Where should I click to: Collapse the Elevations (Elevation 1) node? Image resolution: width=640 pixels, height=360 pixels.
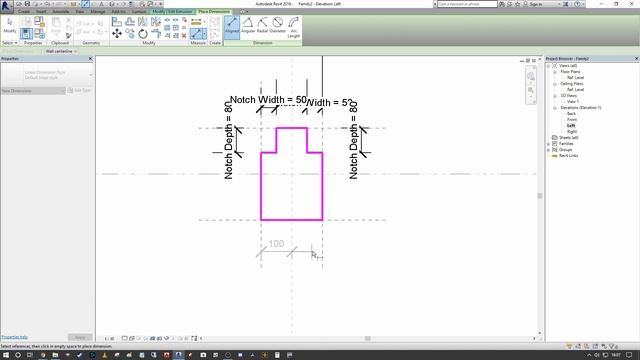click(555, 108)
